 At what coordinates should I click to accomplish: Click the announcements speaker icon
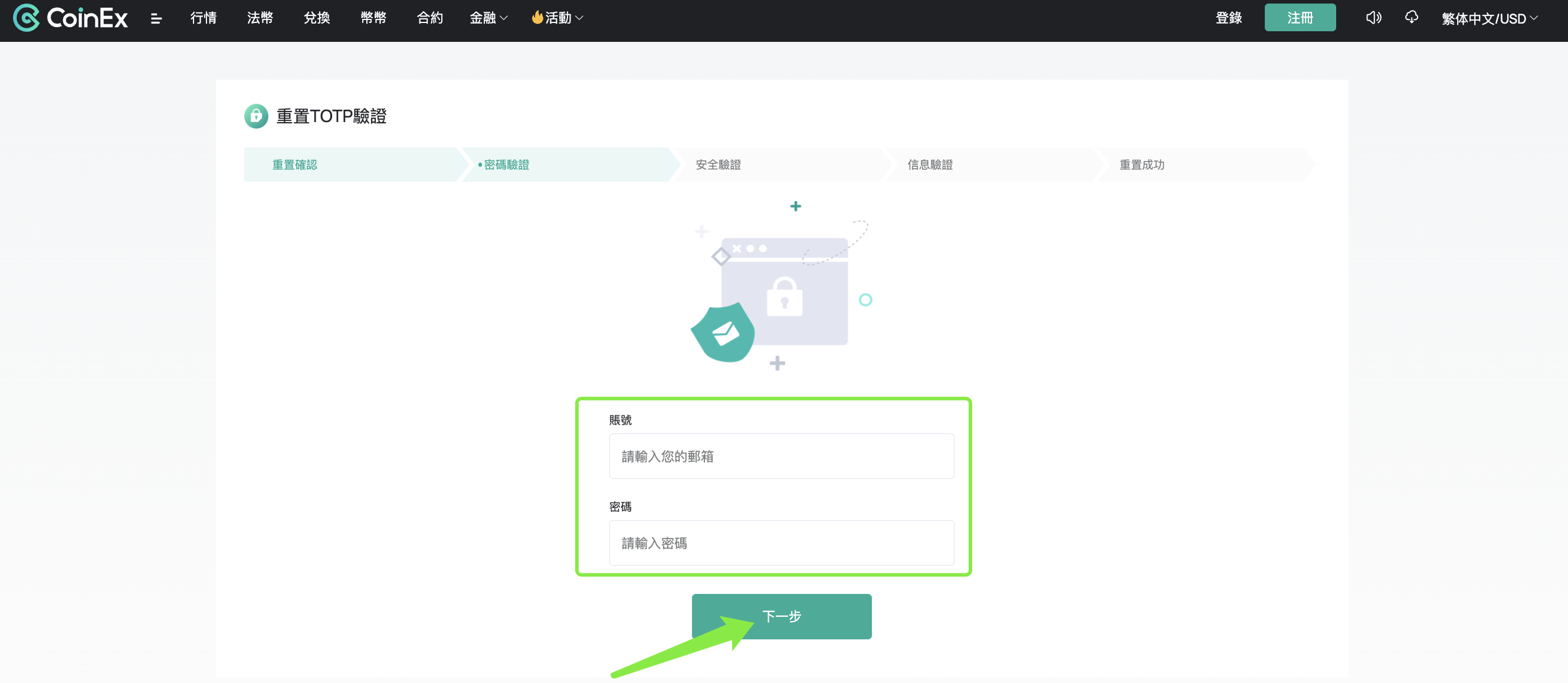[1373, 18]
